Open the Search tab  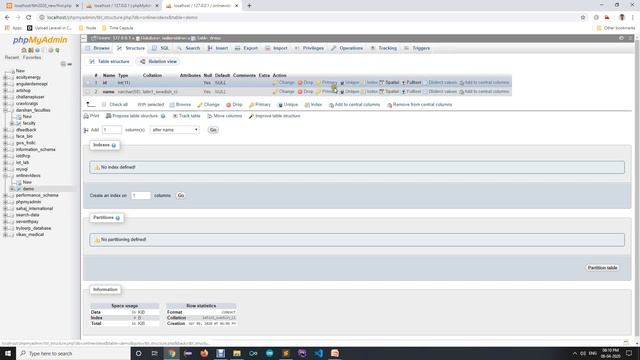[189, 48]
